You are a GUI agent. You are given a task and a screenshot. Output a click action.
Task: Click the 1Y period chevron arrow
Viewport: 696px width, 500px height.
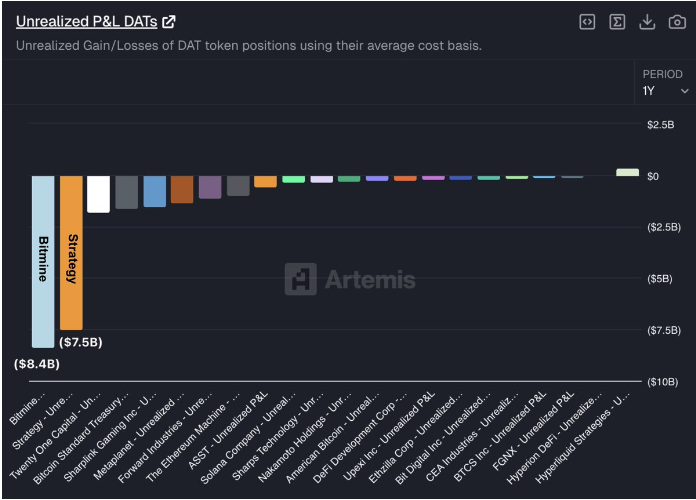[x=684, y=91]
